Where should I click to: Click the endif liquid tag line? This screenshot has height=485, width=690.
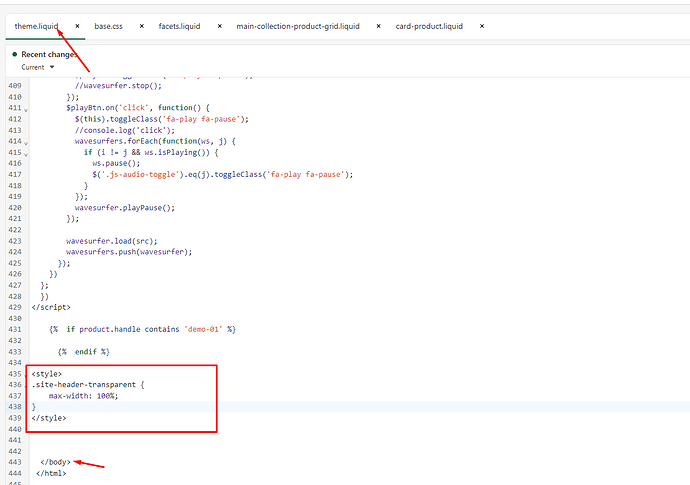84,352
